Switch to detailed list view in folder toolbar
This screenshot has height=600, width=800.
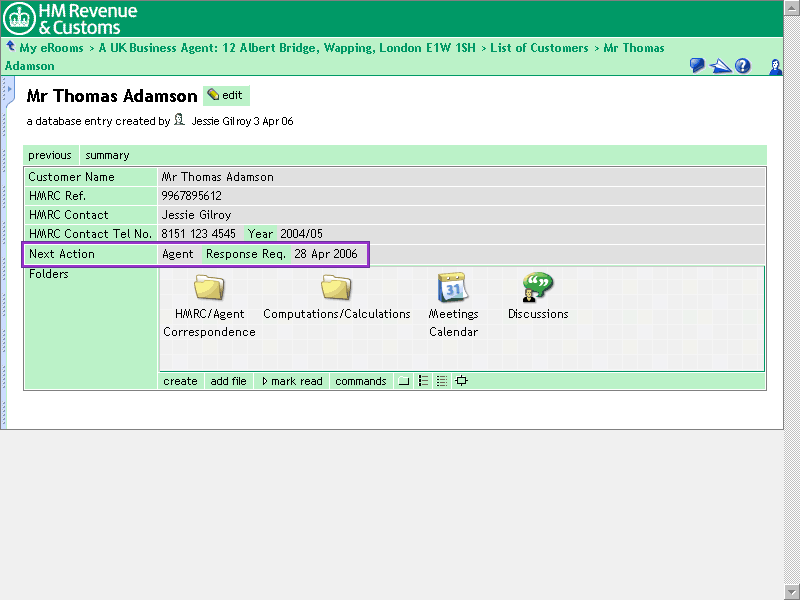pyautogui.click(x=442, y=382)
